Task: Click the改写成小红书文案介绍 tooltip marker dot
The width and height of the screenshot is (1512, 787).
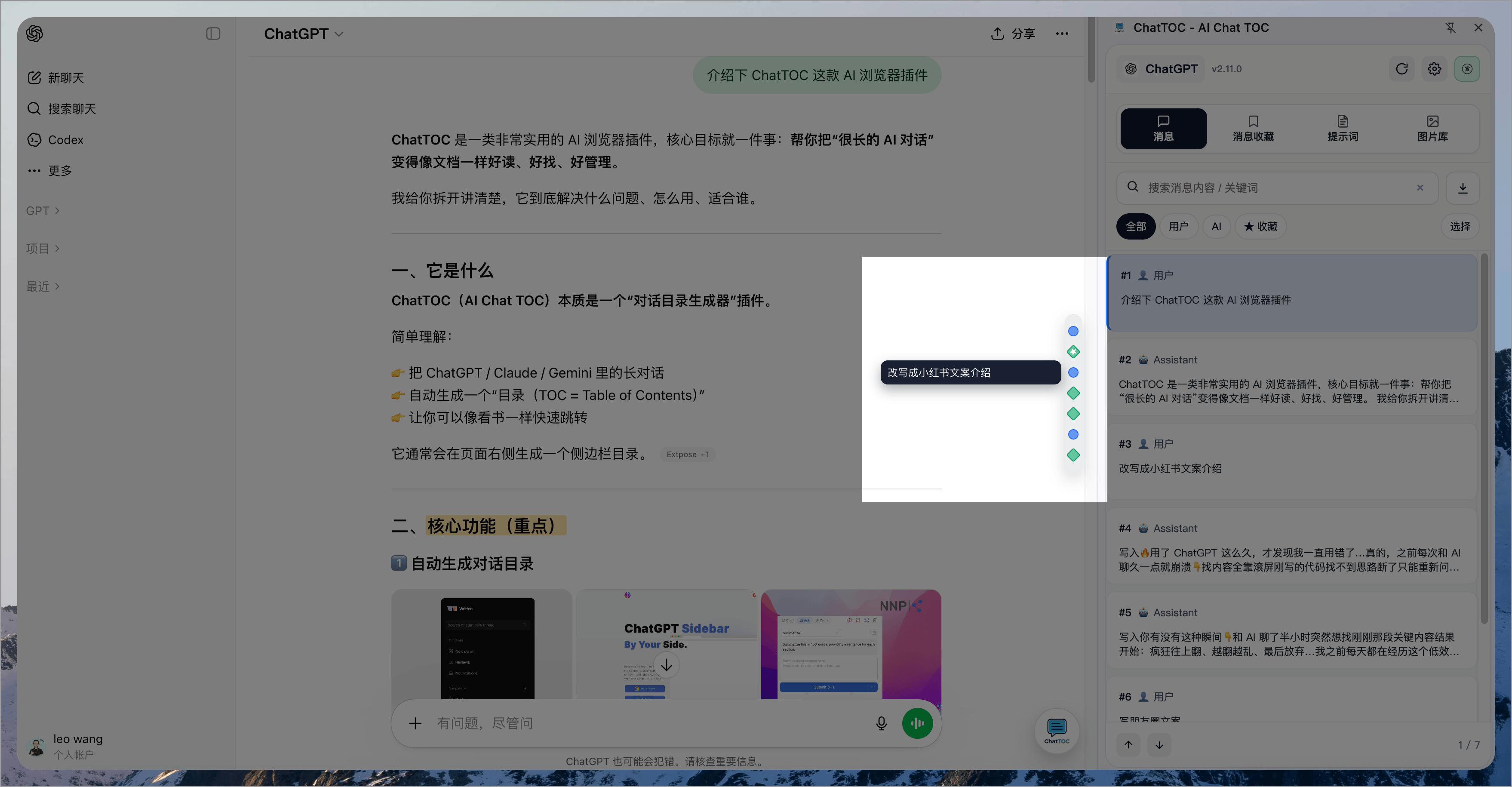Action: (1073, 372)
